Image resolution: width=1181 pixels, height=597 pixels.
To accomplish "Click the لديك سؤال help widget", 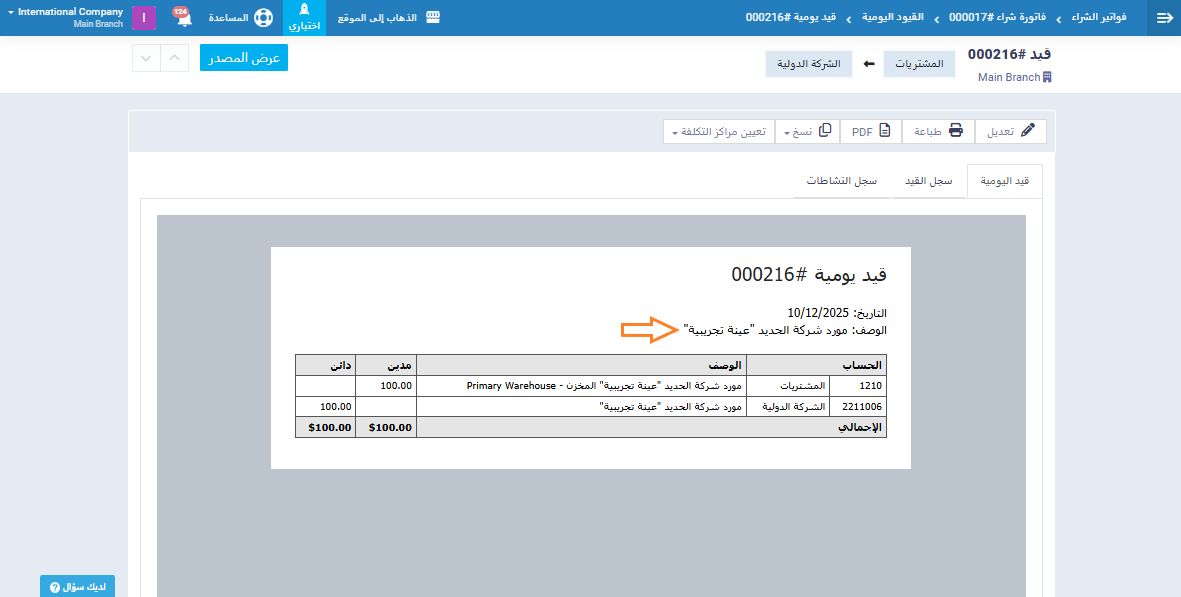I will click(77, 586).
